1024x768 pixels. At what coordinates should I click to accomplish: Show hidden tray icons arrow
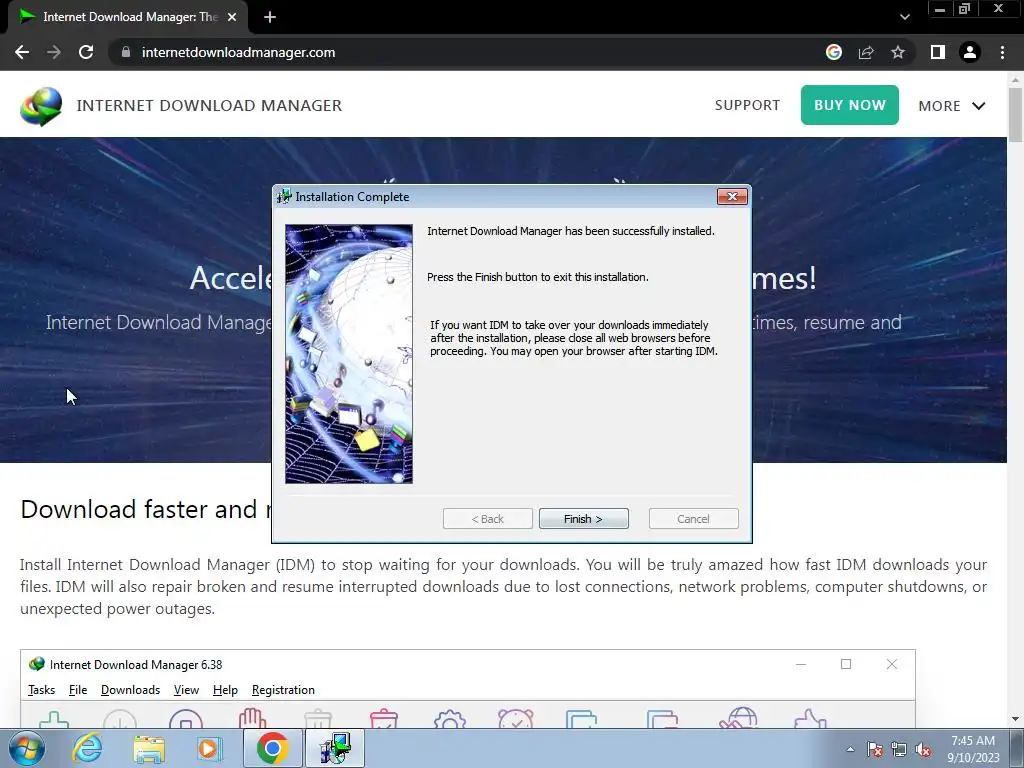pos(850,749)
